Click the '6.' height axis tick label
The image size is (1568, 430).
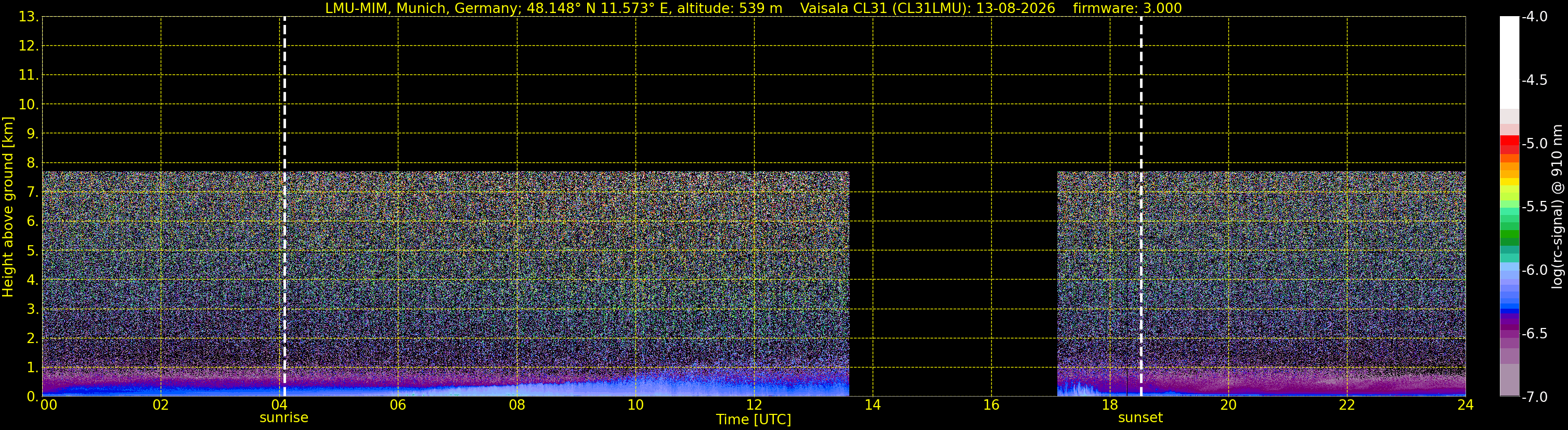tap(32, 222)
